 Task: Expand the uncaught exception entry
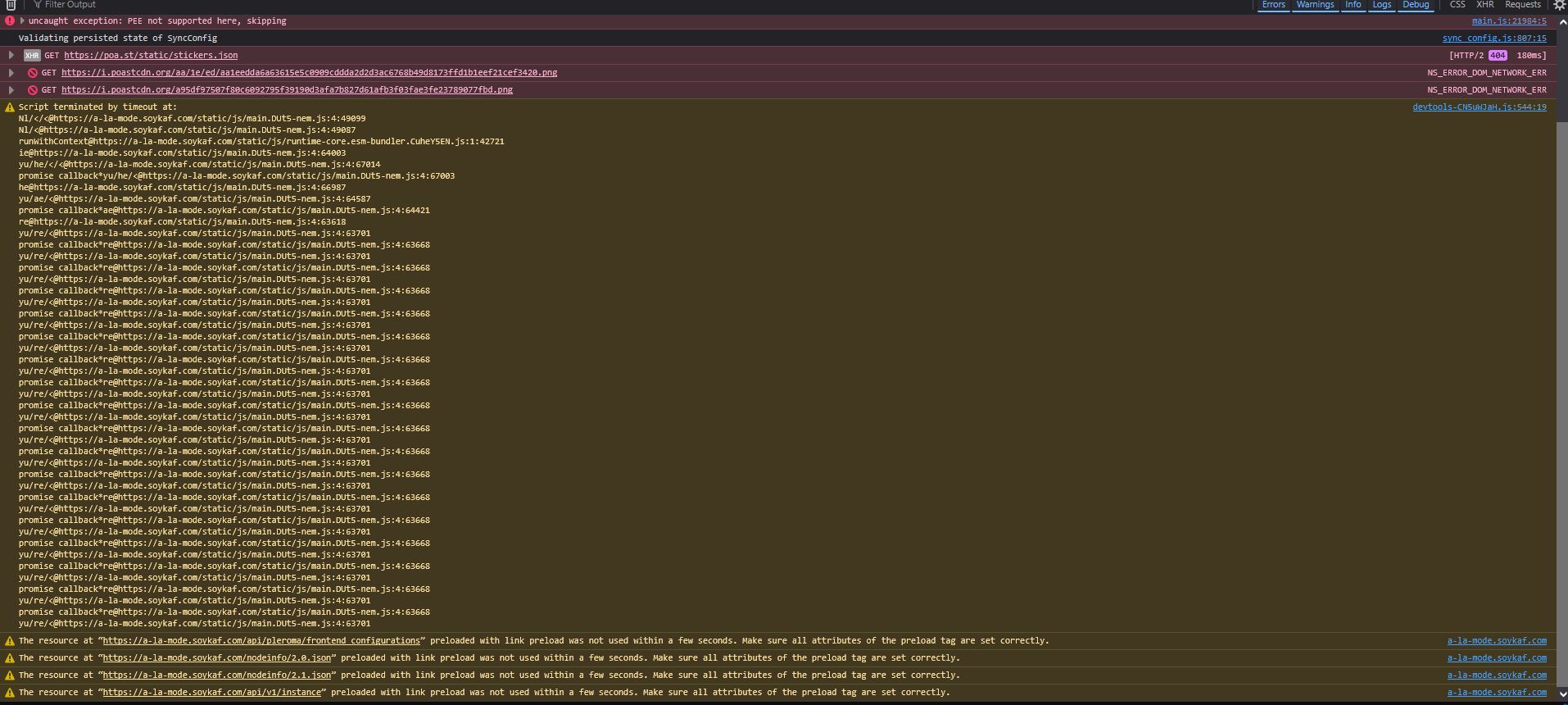22,21
